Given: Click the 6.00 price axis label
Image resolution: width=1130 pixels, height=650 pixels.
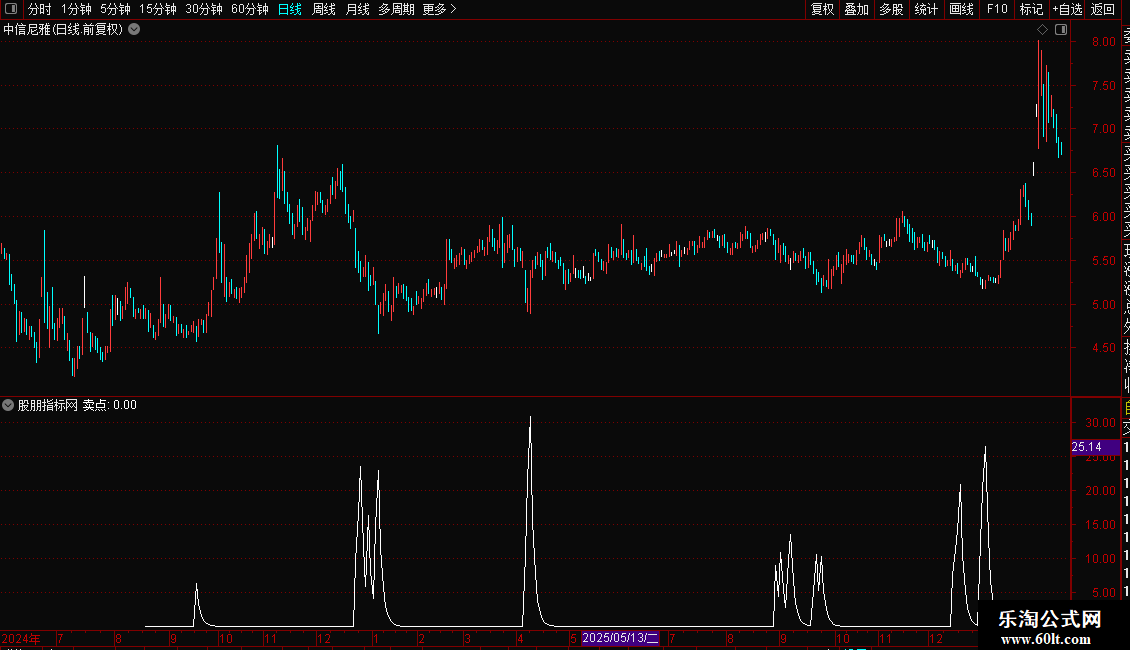Looking at the screenshot, I should pos(1103,217).
